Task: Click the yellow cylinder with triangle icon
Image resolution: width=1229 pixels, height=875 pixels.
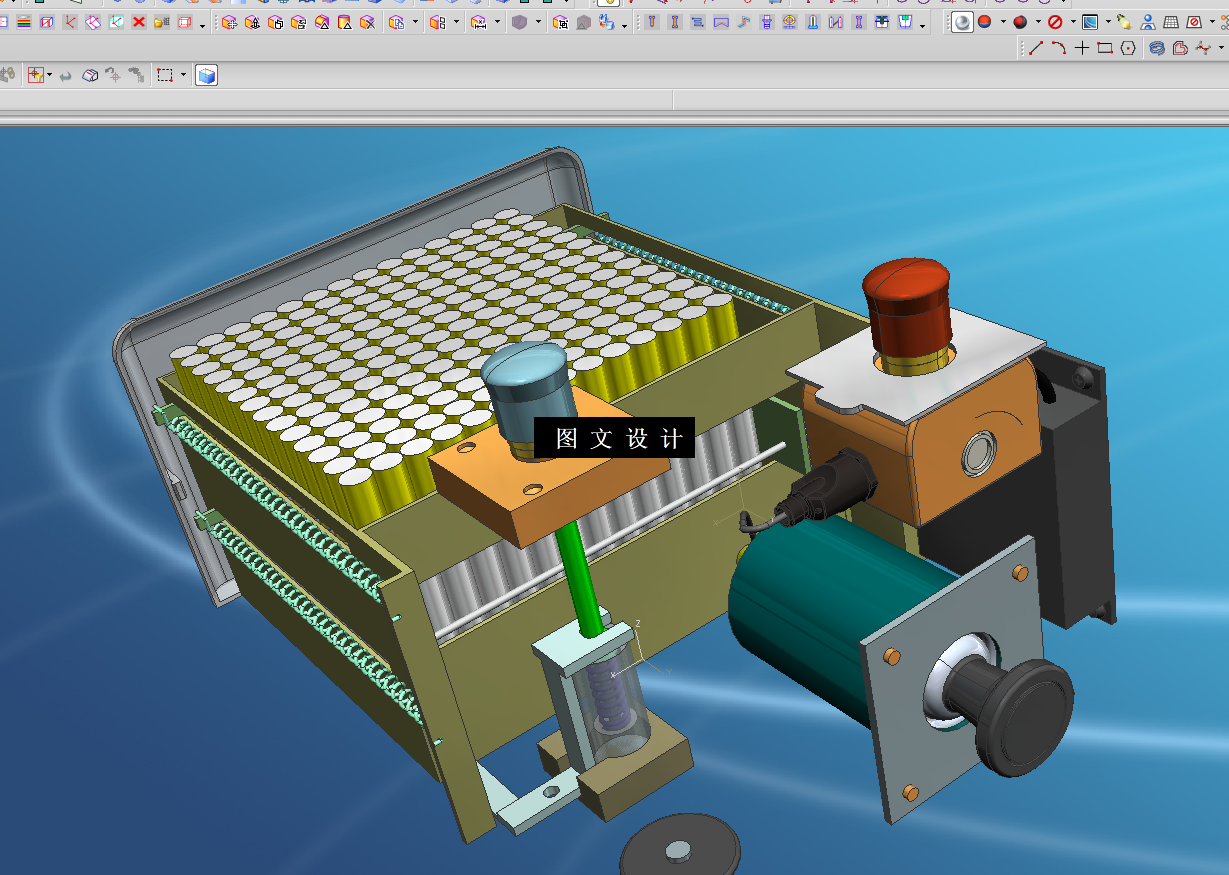Action: 344,22
